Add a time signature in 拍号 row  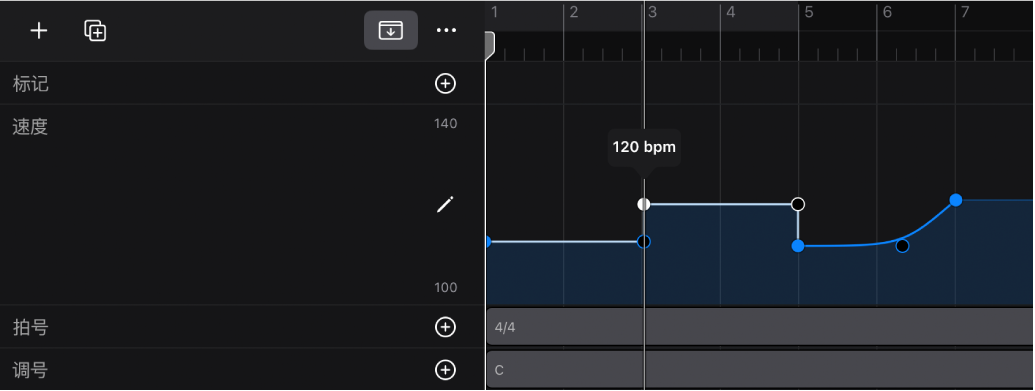click(x=446, y=327)
